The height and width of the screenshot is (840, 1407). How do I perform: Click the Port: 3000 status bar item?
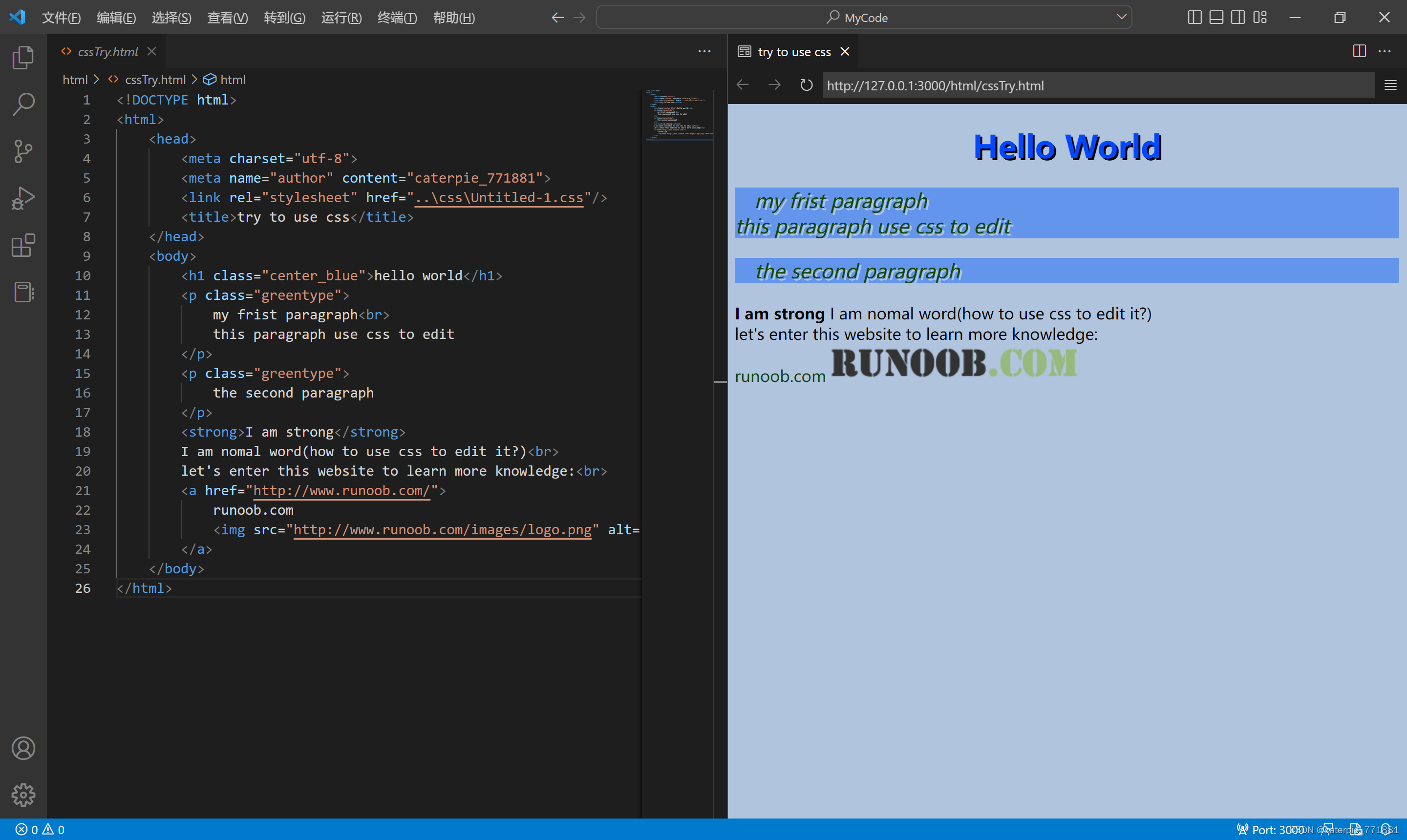click(x=1271, y=829)
